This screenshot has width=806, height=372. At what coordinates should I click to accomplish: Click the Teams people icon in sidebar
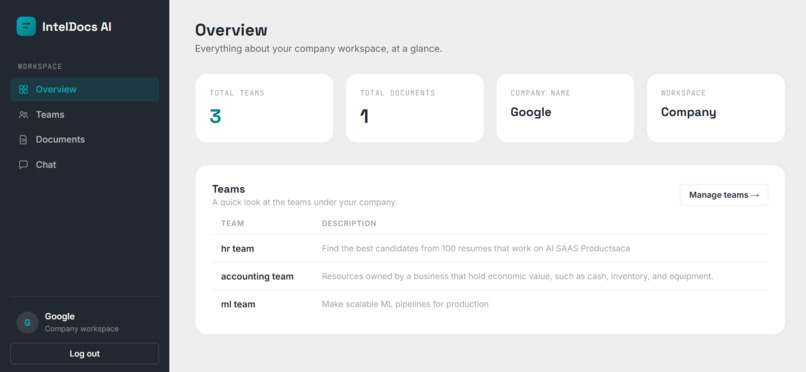click(23, 115)
